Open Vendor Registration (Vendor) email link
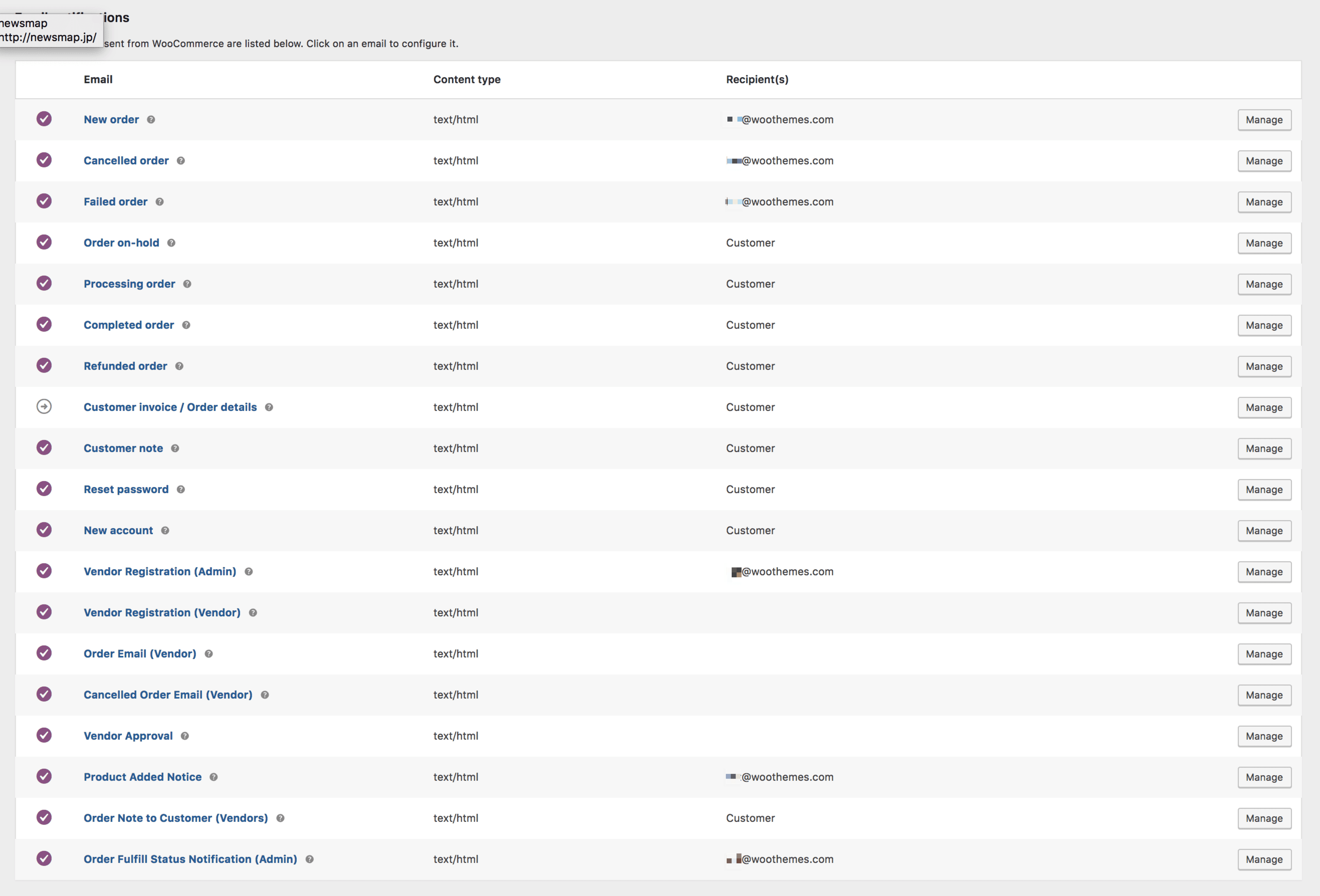Screen dimensions: 1320x896 pyautogui.click(x=162, y=613)
